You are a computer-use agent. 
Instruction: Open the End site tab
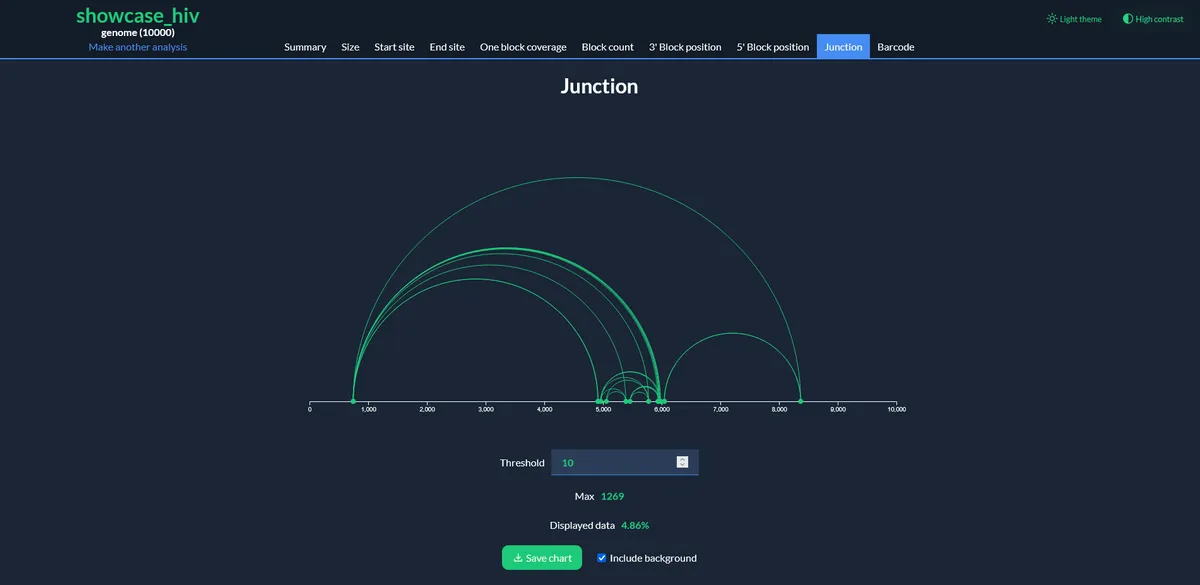point(447,47)
